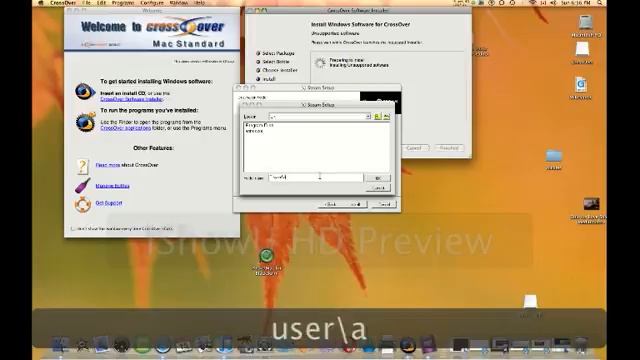Viewport: 640px width, 360px height.
Task: Click the lifebuoy Get Support icon
Action: click(x=82, y=204)
